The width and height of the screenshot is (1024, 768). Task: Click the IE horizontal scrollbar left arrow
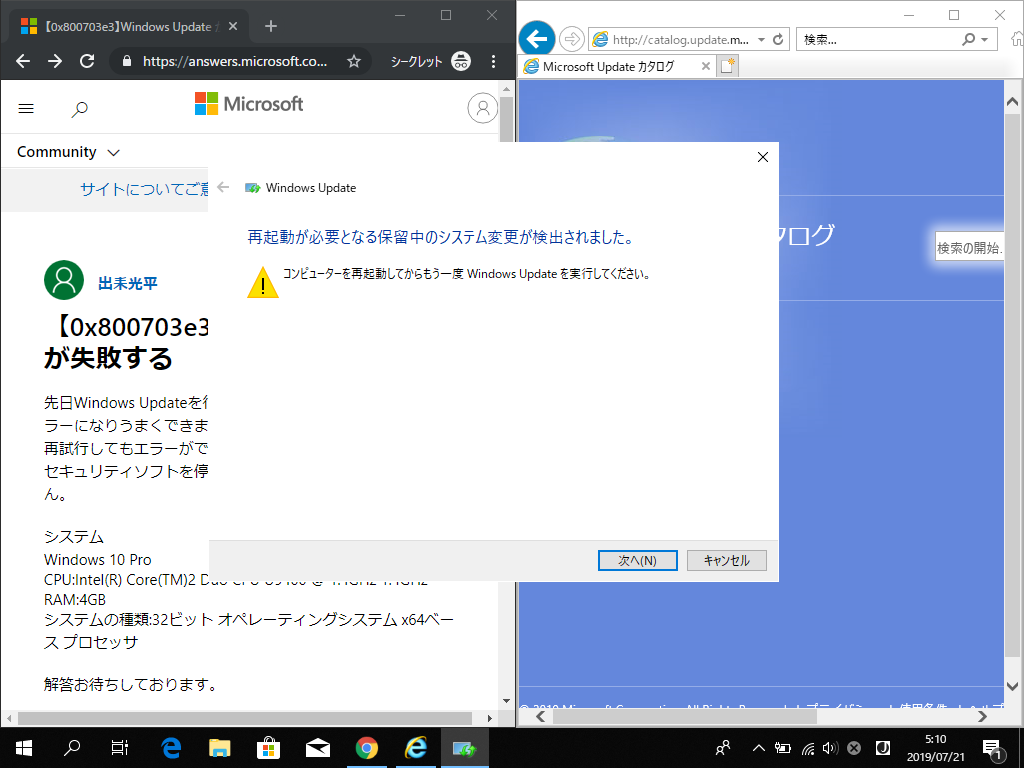pyautogui.click(x=540, y=717)
